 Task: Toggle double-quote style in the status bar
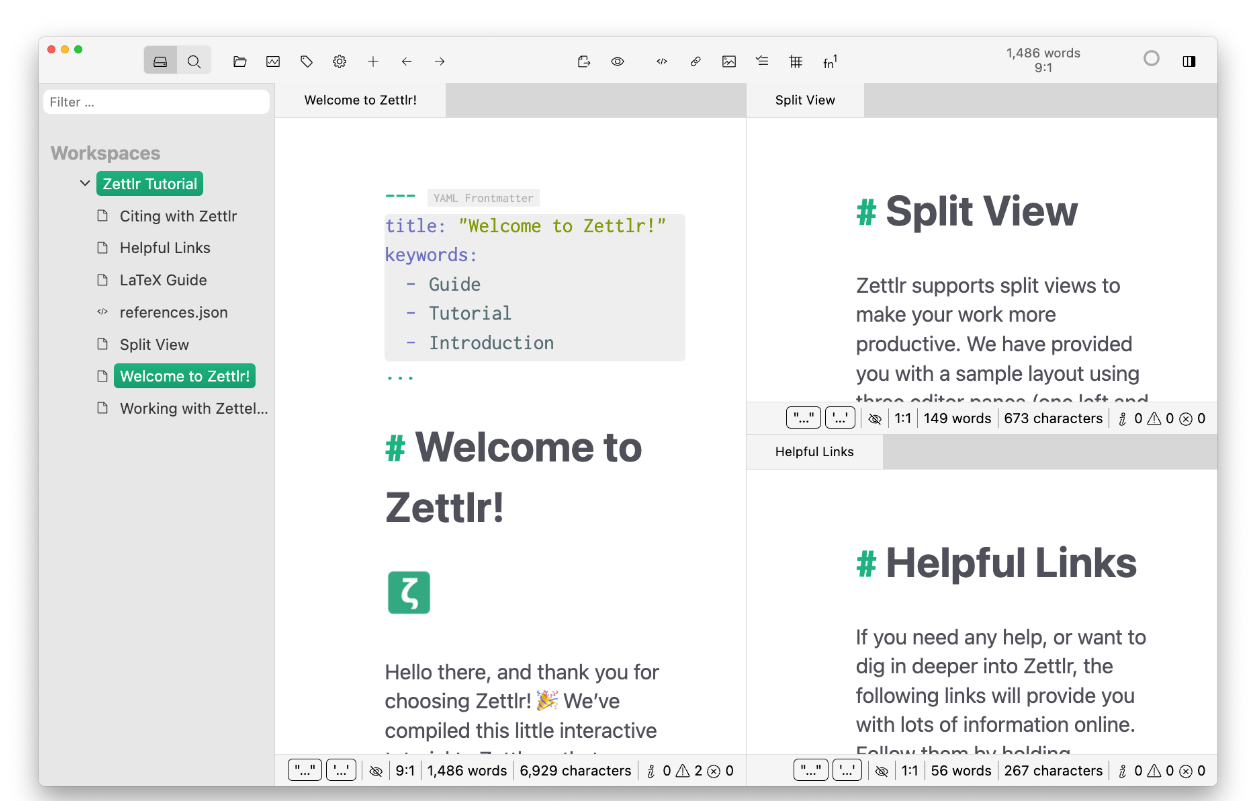pos(305,770)
